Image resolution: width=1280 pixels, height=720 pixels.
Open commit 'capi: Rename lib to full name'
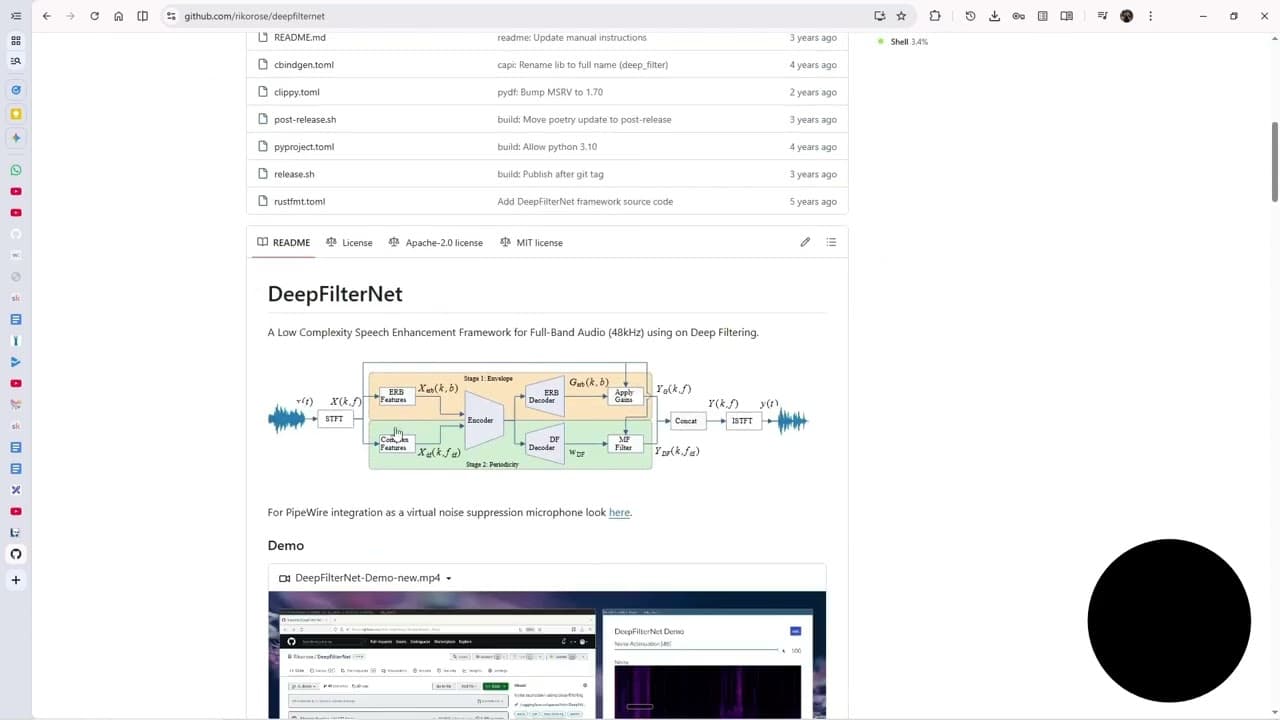coord(582,65)
